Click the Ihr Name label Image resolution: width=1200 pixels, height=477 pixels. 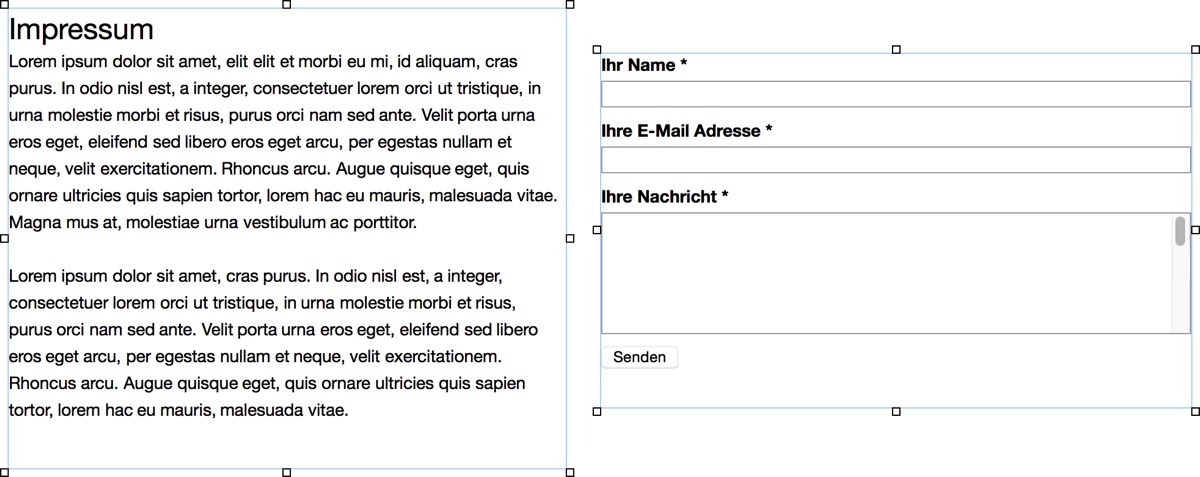[644, 65]
